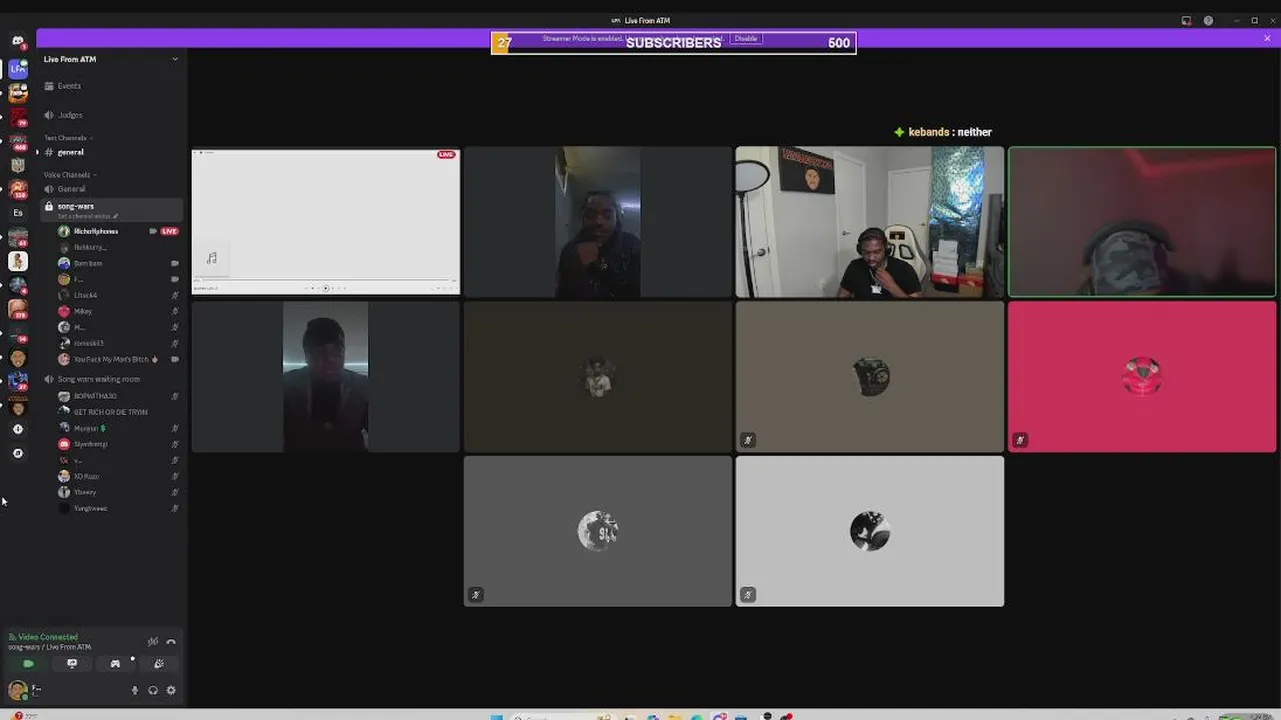Open User Settings gear icon
The width and height of the screenshot is (1281, 720).
(x=171, y=690)
